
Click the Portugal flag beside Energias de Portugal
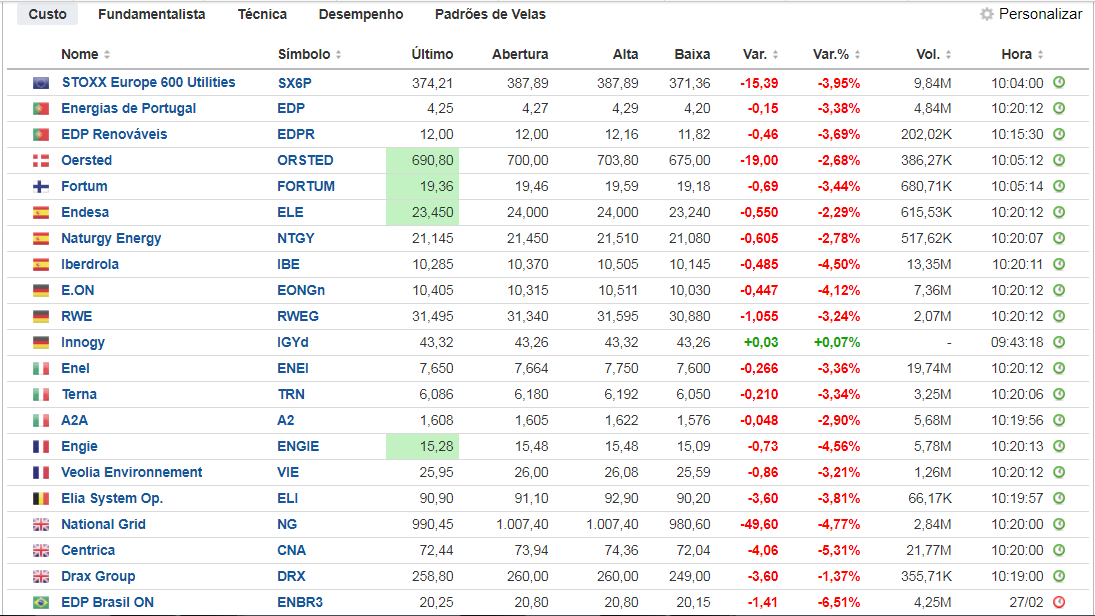click(41, 108)
